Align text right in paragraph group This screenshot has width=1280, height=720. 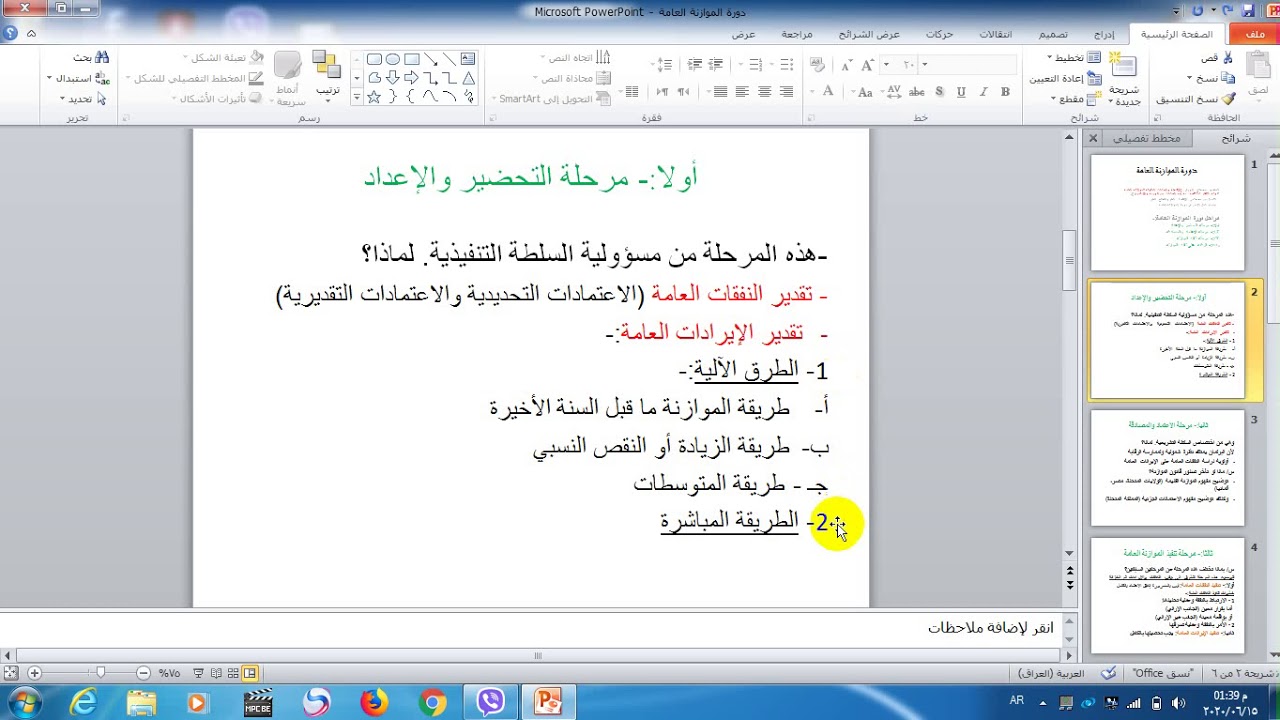click(787, 92)
